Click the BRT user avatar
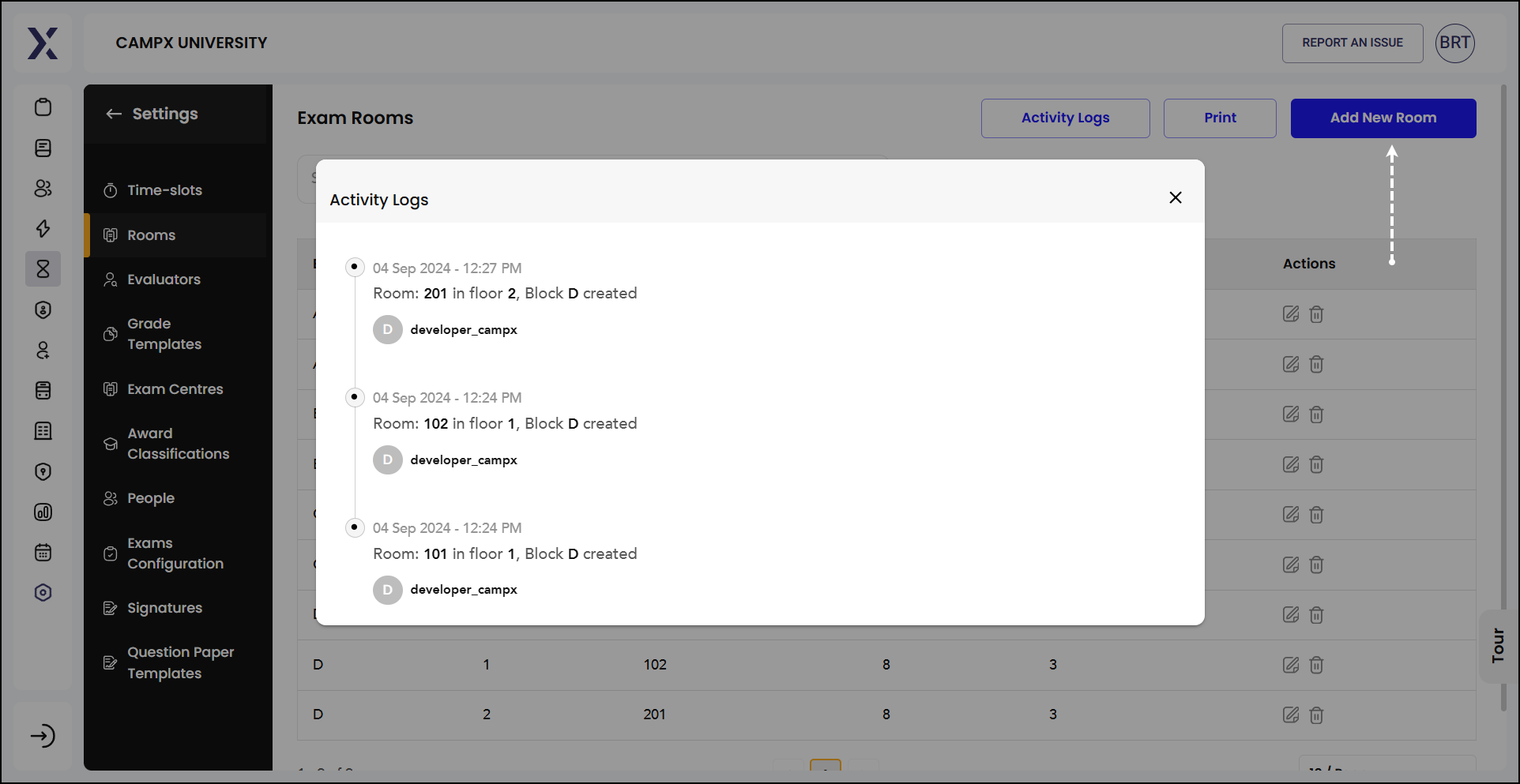Image resolution: width=1520 pixels, height=784 pixels. pos(1455,43)
